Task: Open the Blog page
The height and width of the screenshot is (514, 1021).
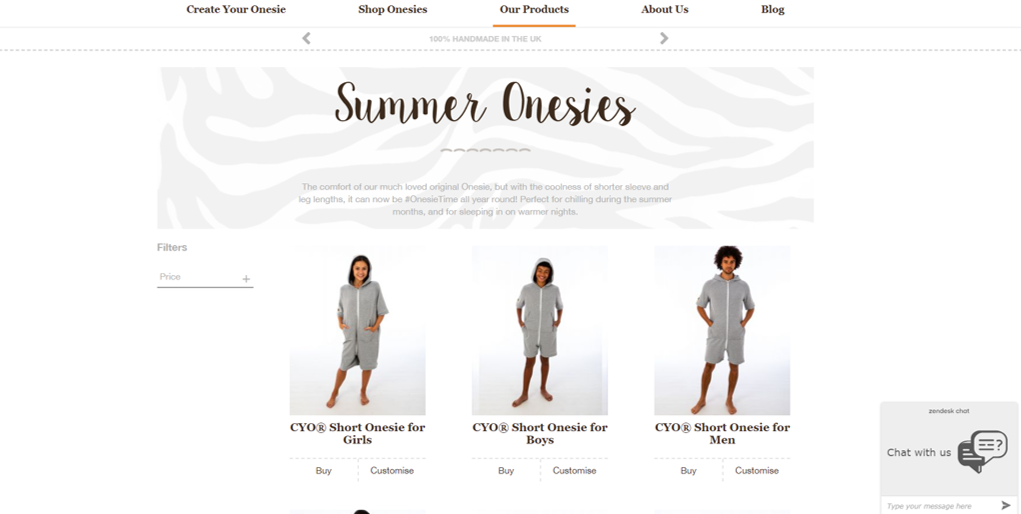Action: [x=772, y=9]
